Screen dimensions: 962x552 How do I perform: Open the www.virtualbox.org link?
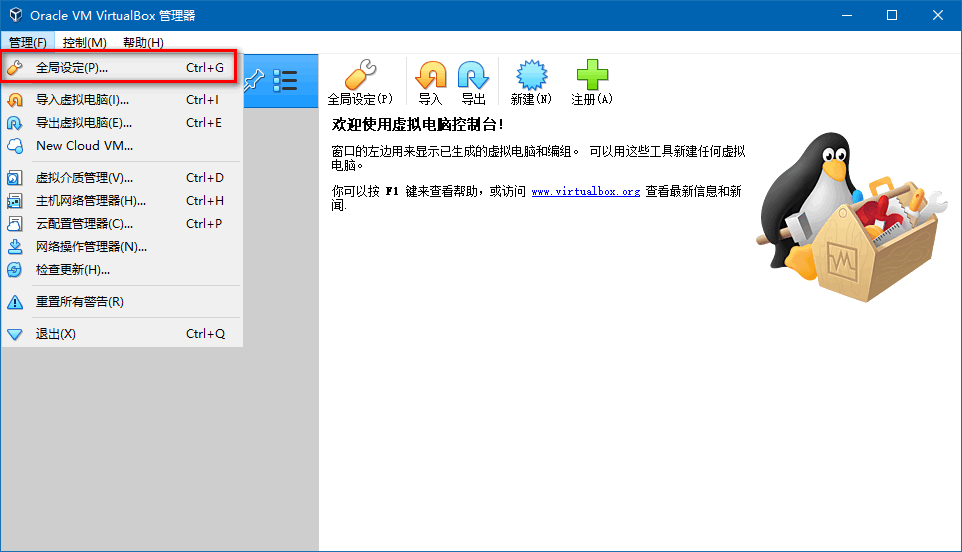pos(585,191)
